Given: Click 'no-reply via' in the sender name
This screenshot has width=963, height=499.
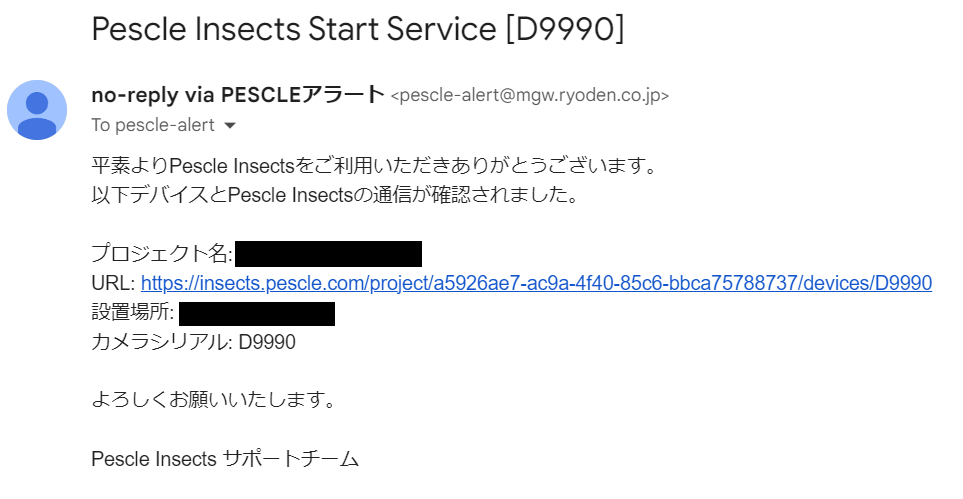Looking at the screenshot, I should point(151,95).
